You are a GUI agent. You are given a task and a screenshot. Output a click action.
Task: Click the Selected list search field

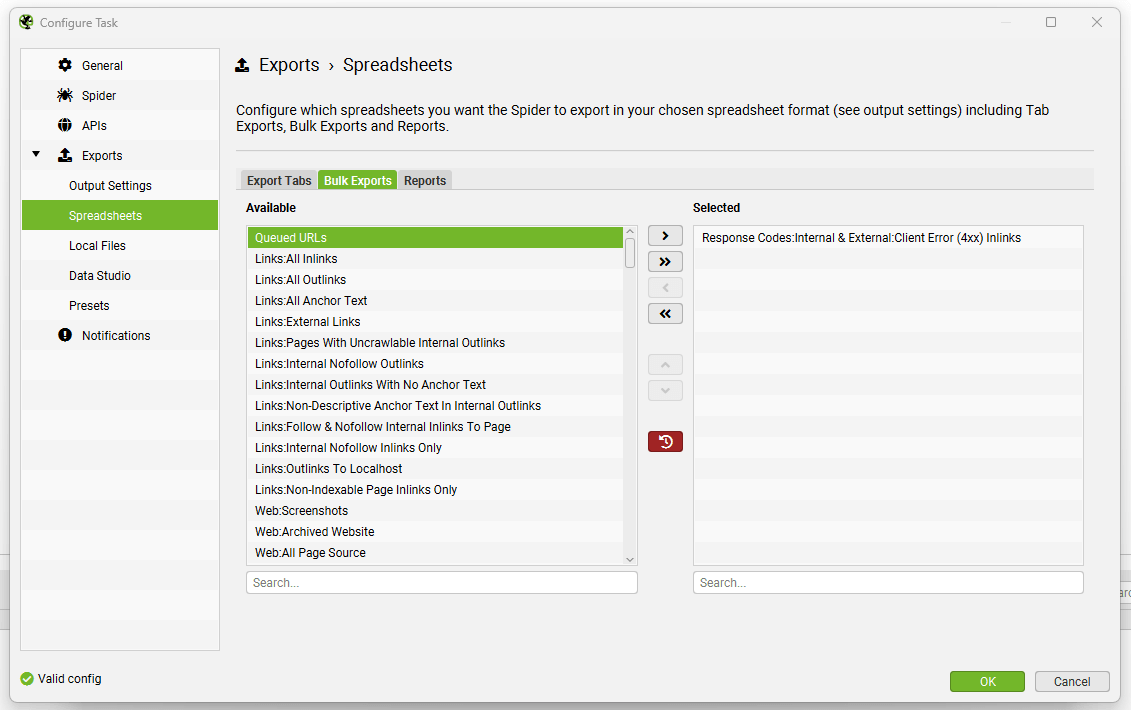pyautogui.click(x=888, y=582)
